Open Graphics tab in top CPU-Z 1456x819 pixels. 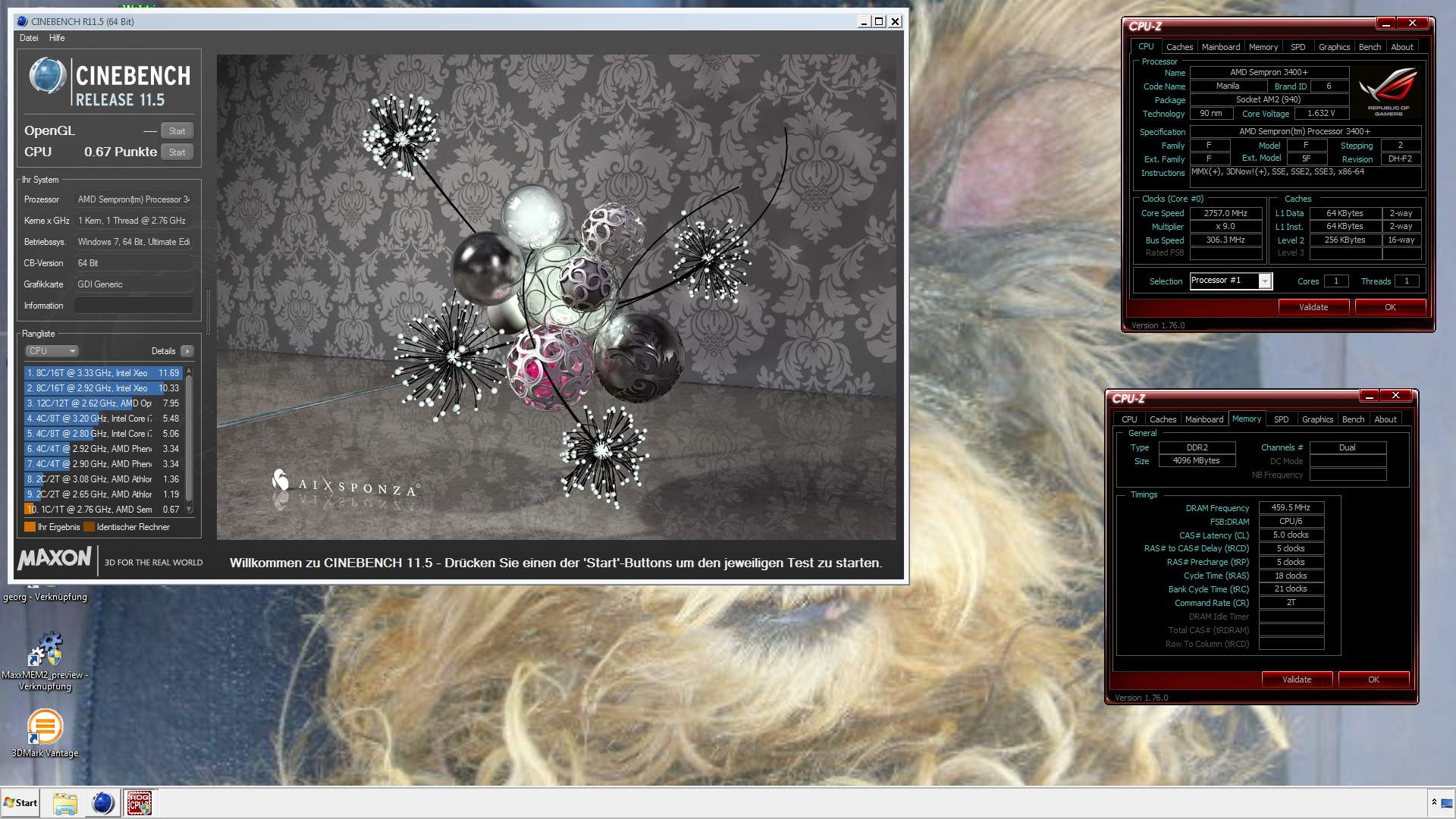tap(1334, 47)
